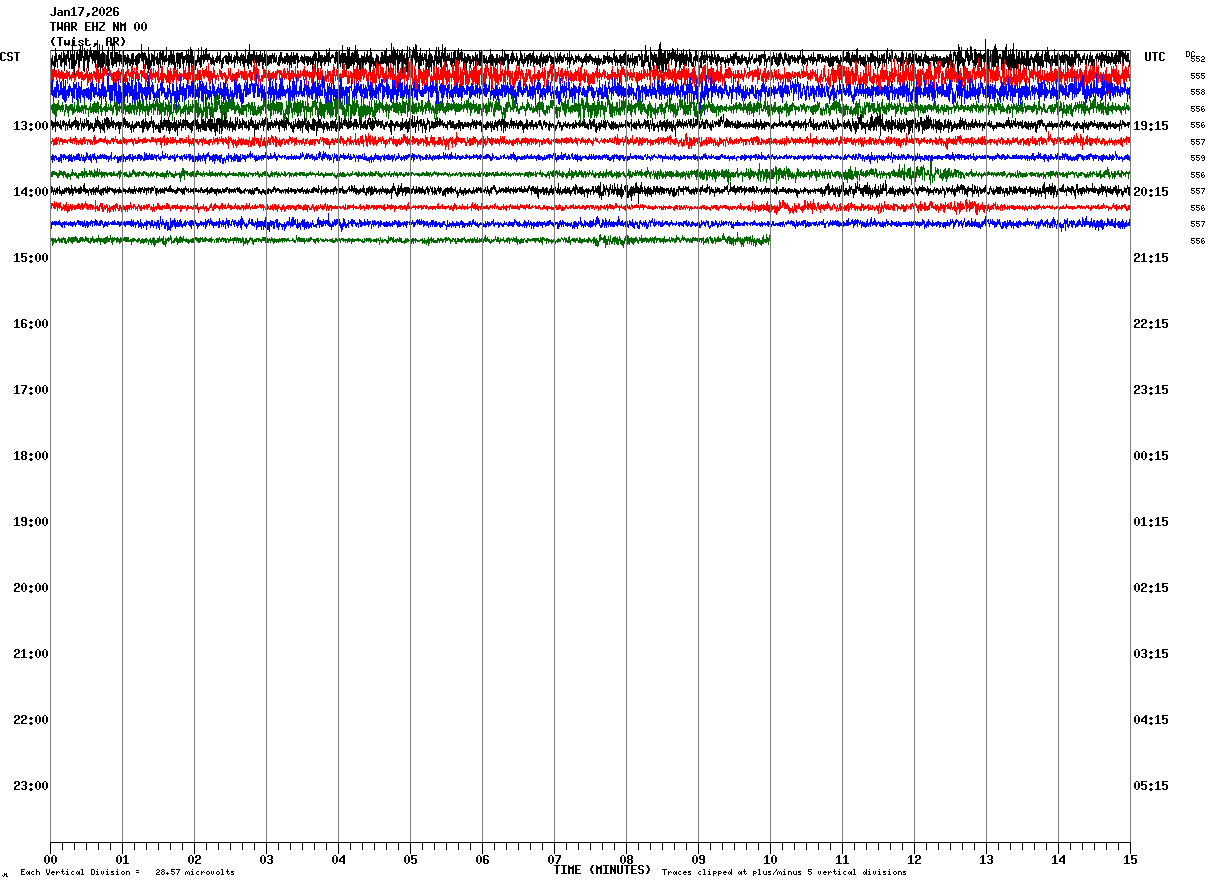Click the 04 minute axis tick label

point(338,860)
